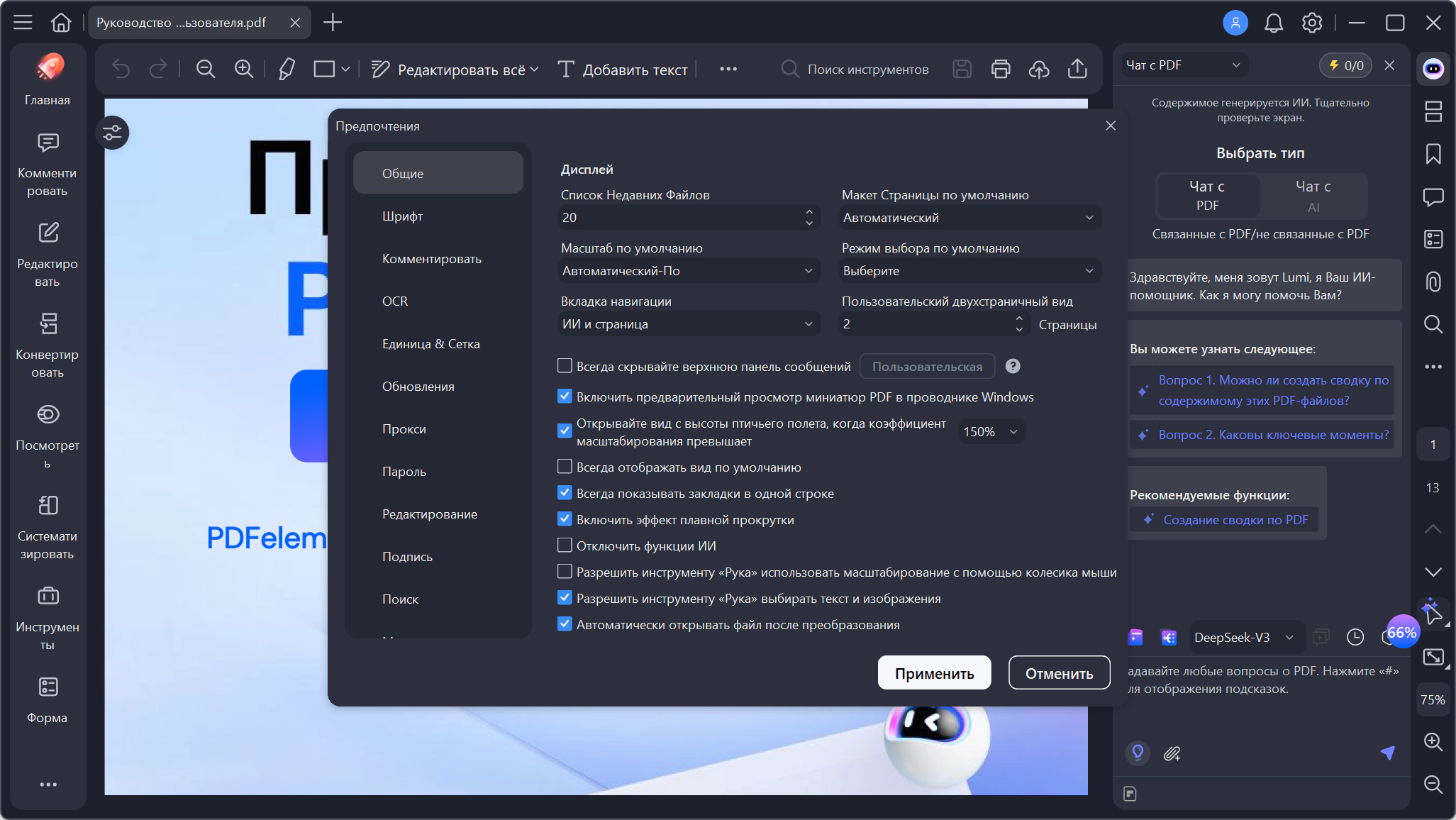This screenshot has height=820, width=1456.
Task: Click the Применить button
Action: point(934,673)
